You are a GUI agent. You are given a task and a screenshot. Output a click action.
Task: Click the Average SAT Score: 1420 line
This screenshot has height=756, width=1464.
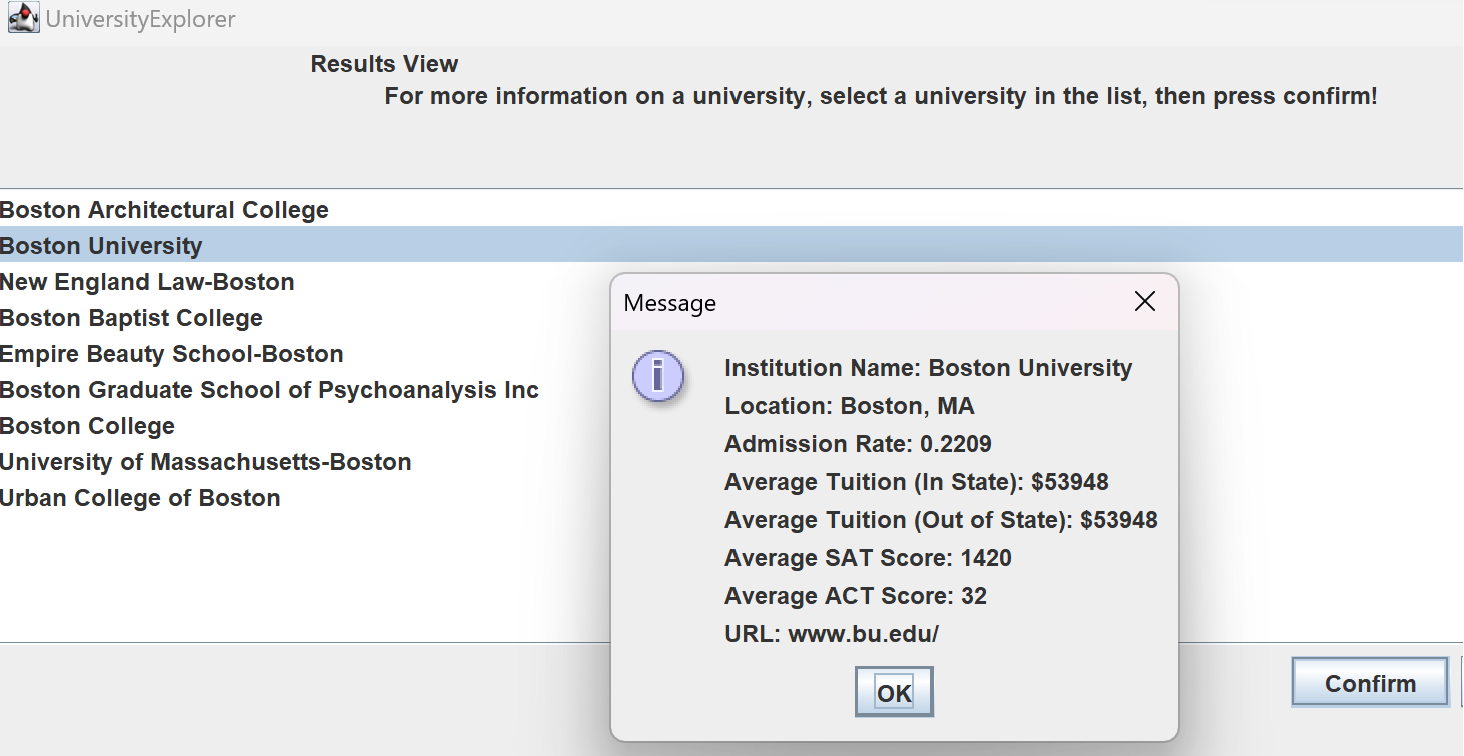coord(868,558)
